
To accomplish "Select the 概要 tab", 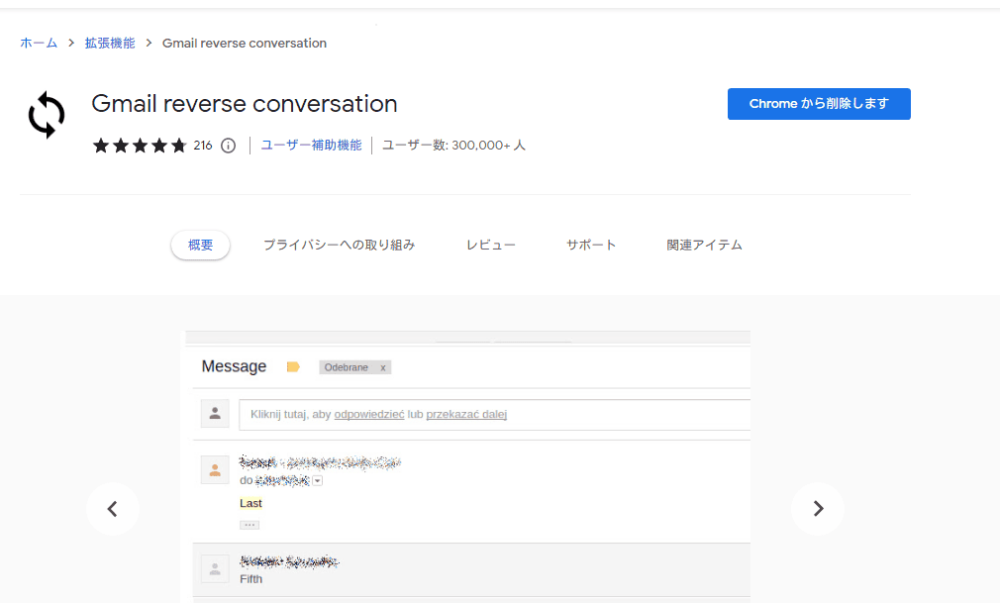I will [200, 245].
